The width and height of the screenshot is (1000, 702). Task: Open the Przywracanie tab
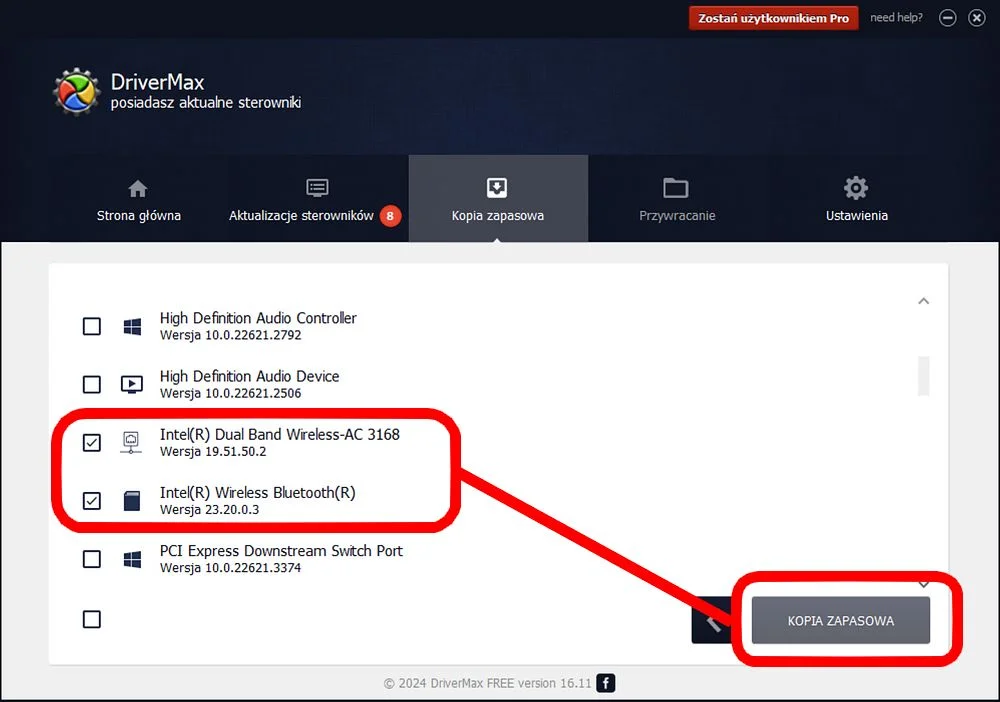pyautogui.click(x=677, y=200)
